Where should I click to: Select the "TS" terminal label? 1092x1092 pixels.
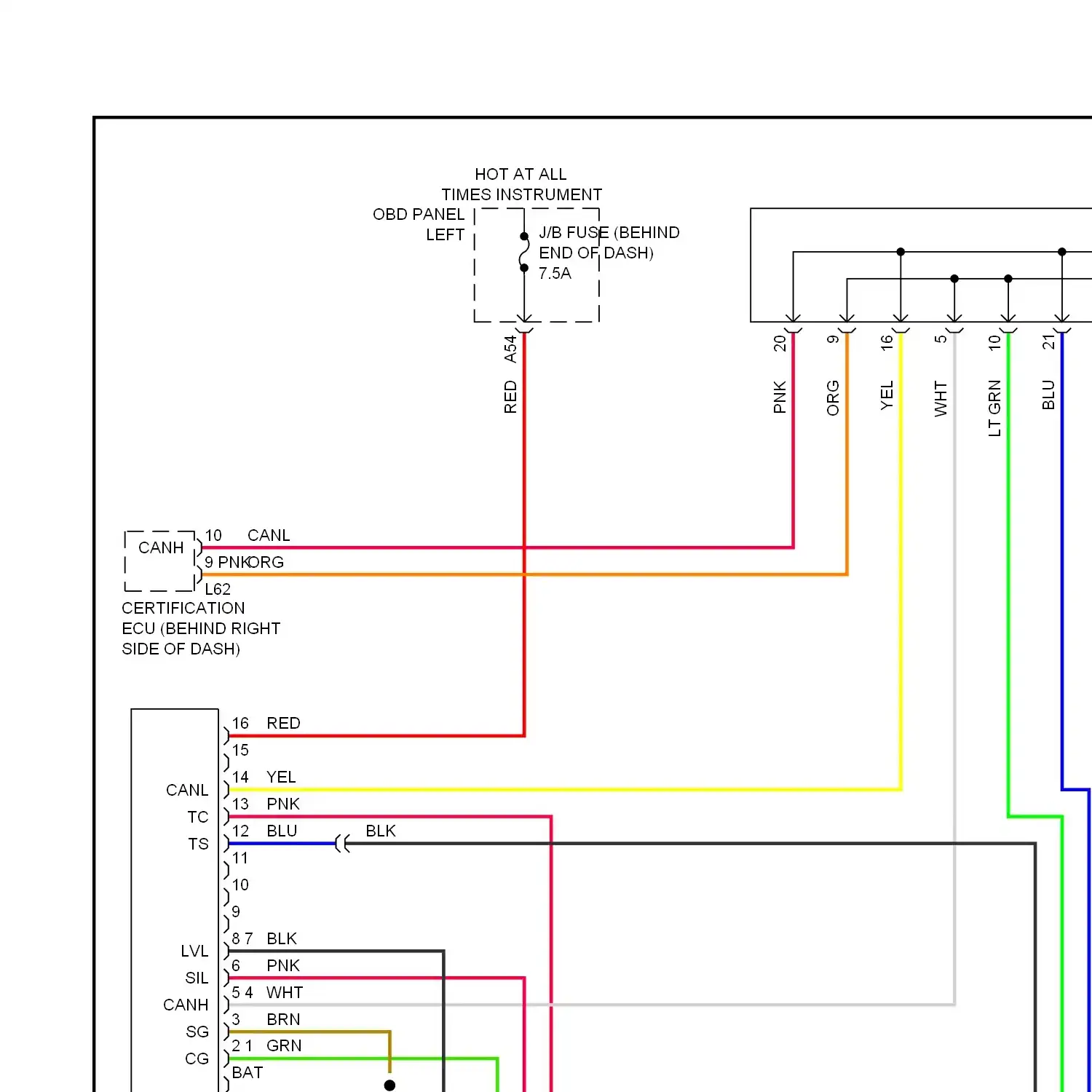pos(198,844)
